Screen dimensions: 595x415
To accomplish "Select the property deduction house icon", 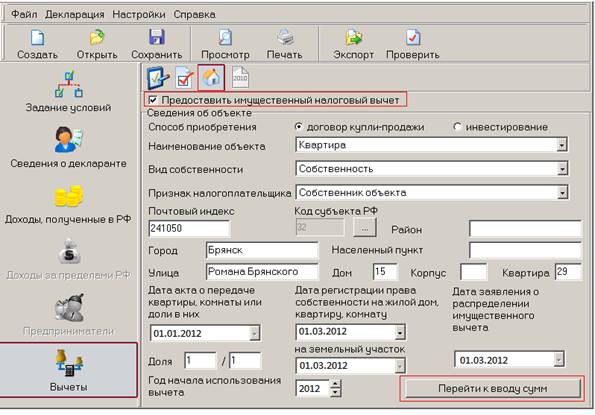I will 211,77.
